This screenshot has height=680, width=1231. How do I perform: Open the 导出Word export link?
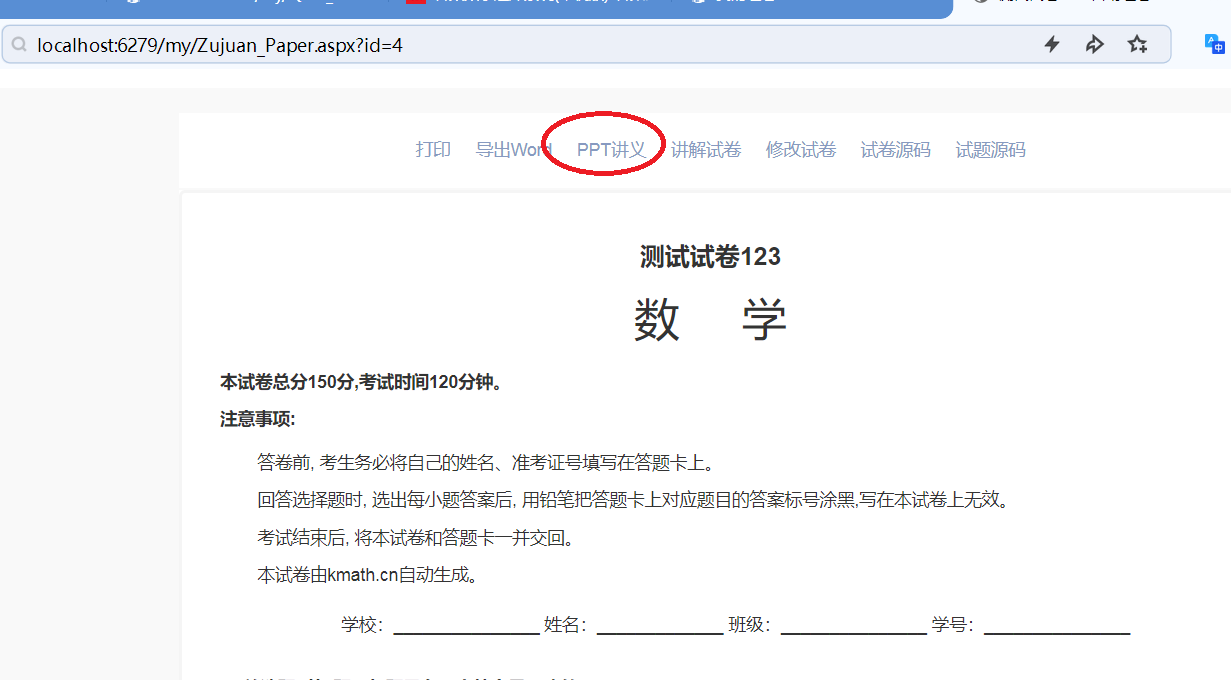pyautogui.click(x=513, y=149)
